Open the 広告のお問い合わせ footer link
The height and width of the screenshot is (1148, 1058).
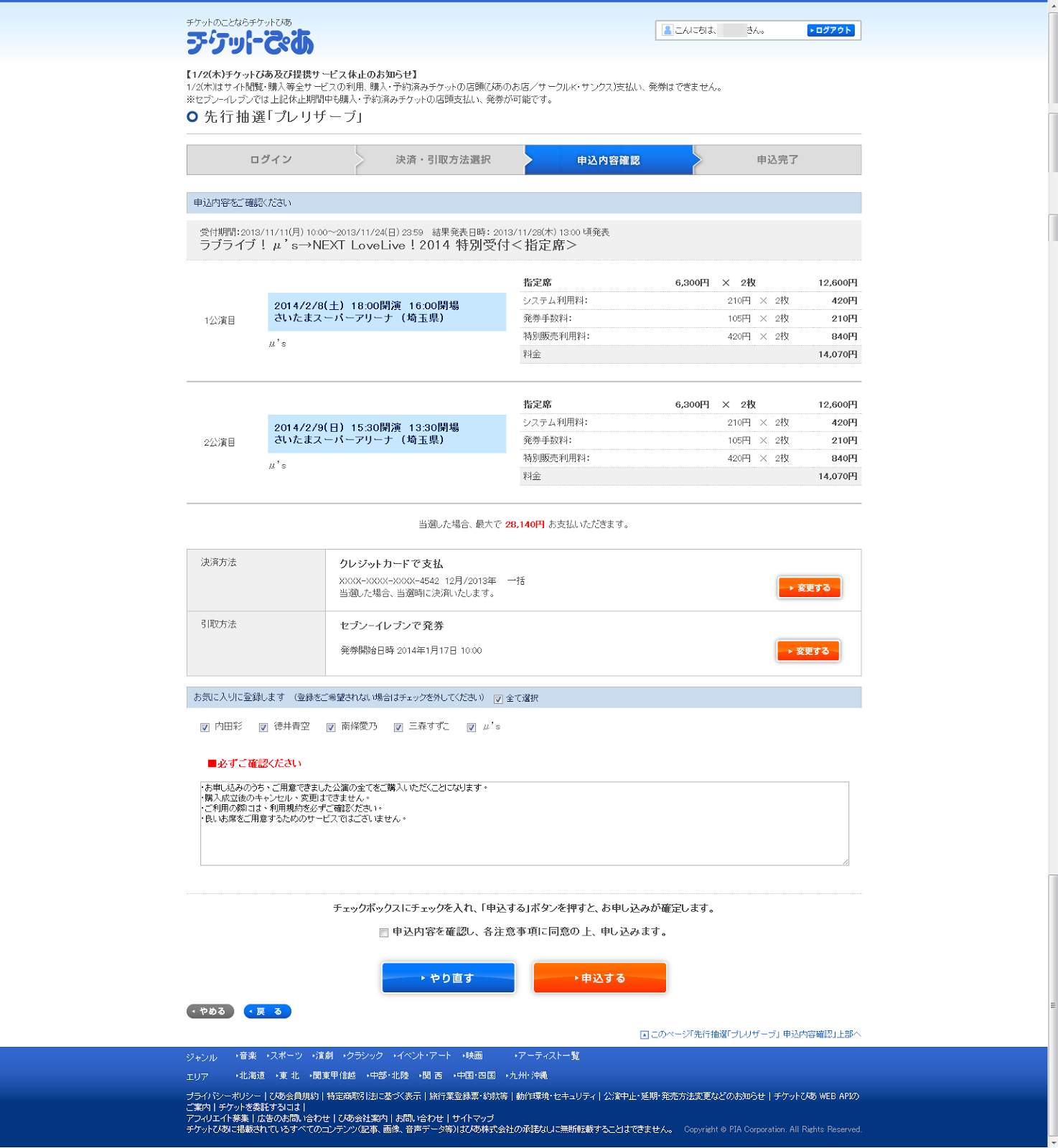(x=294, y=1119)
